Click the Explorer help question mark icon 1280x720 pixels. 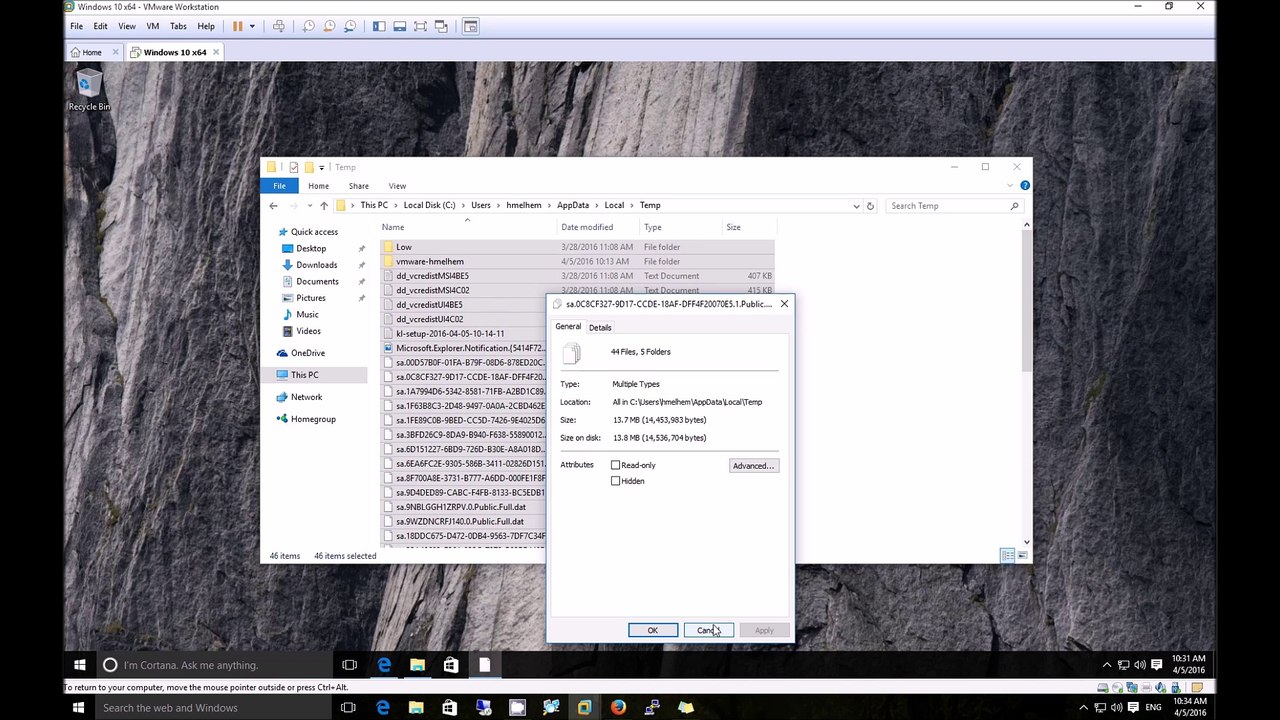click(x=1024, y=186)
